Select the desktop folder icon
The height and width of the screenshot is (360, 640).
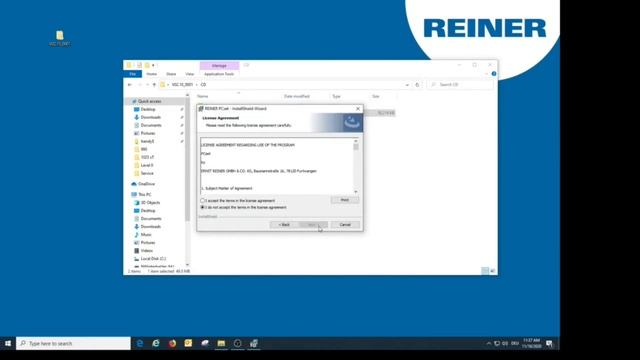tap(60, 38)
